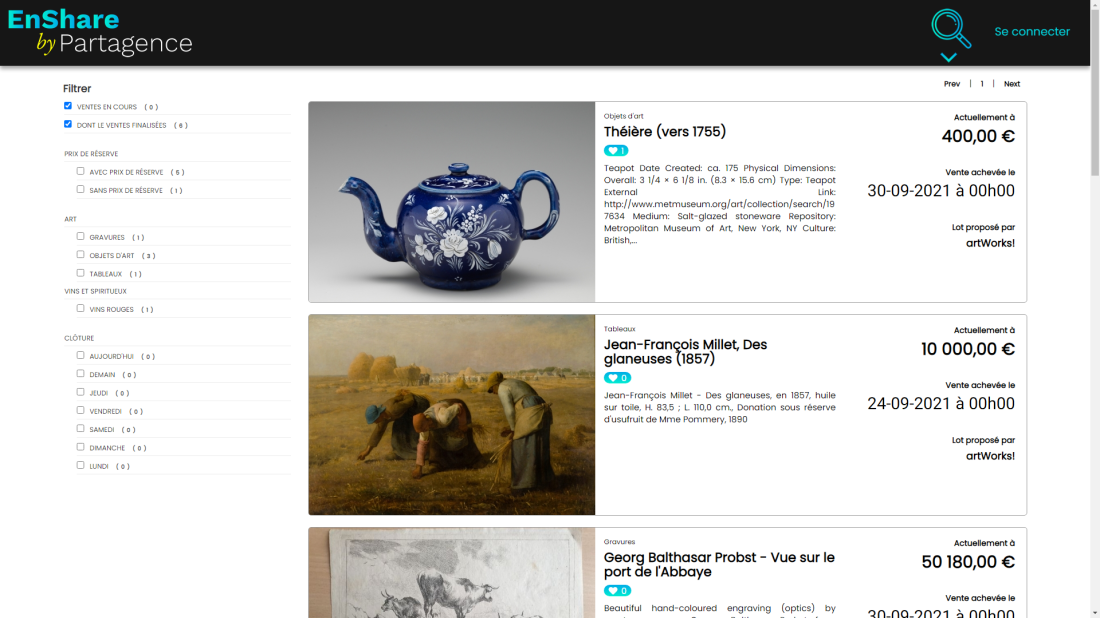Click the EnShare by Partagence logo
The image size is (1100, 618).
coord(100,32)
